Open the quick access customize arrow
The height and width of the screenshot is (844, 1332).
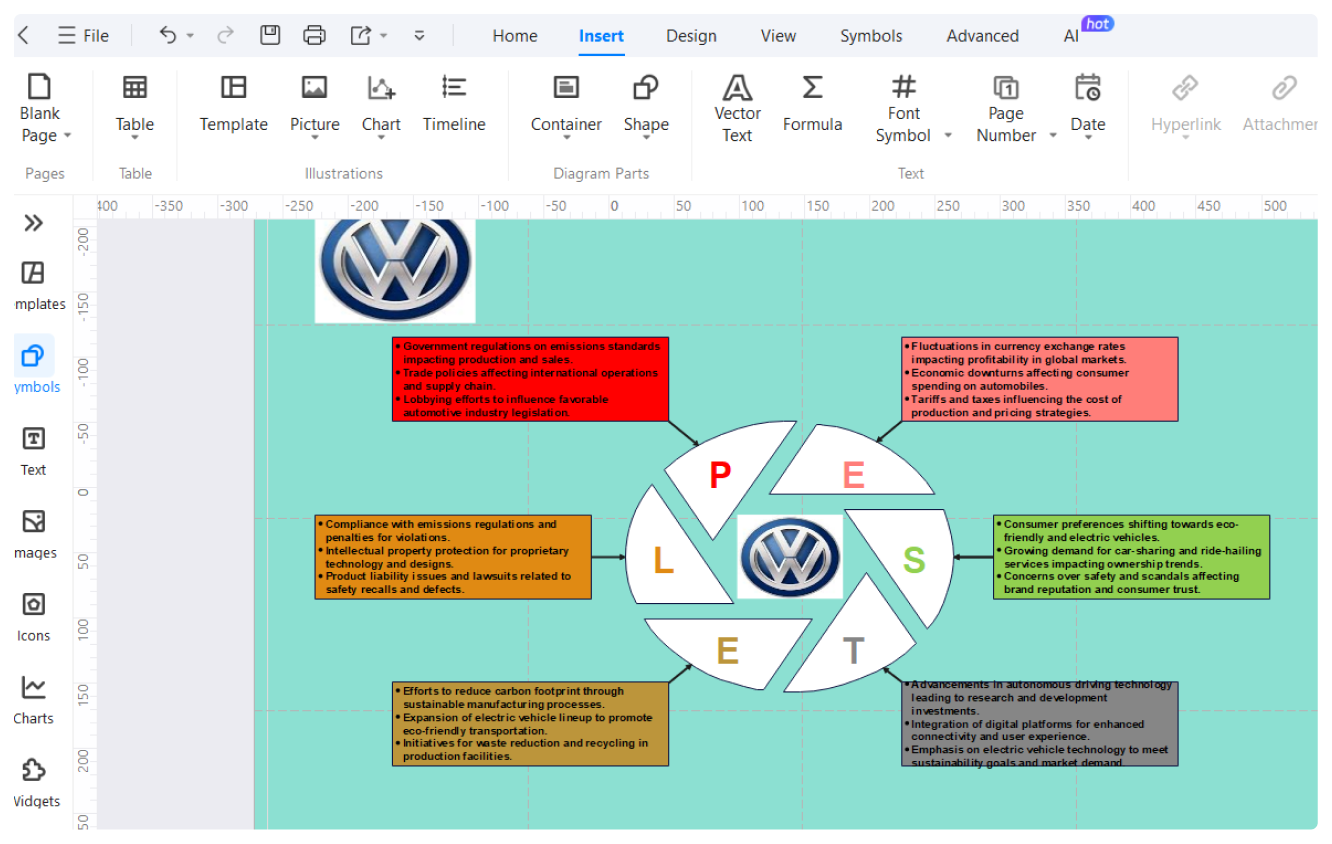pos(419,35)
